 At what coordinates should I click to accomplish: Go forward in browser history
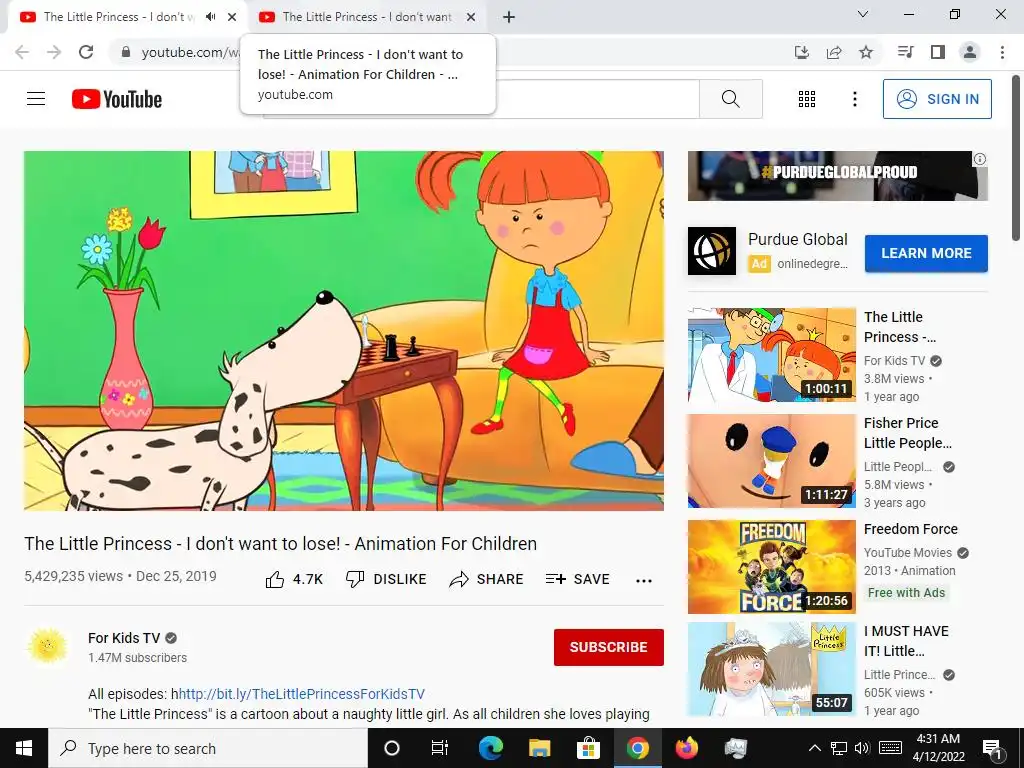[x=54, y=52]
